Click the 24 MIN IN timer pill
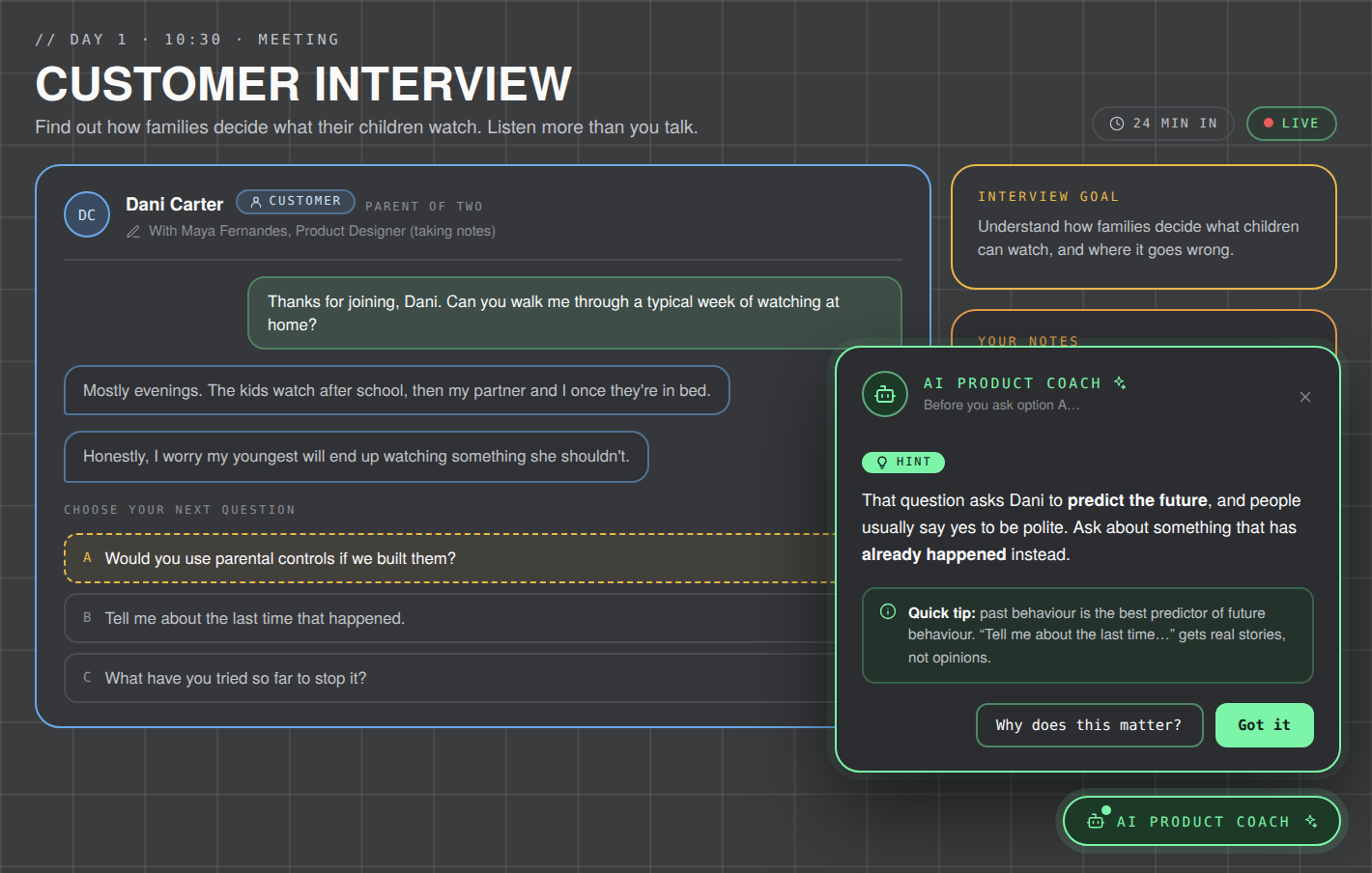Image resolution: width=1372 pixels, height=873 pixels. point(1163,124)
